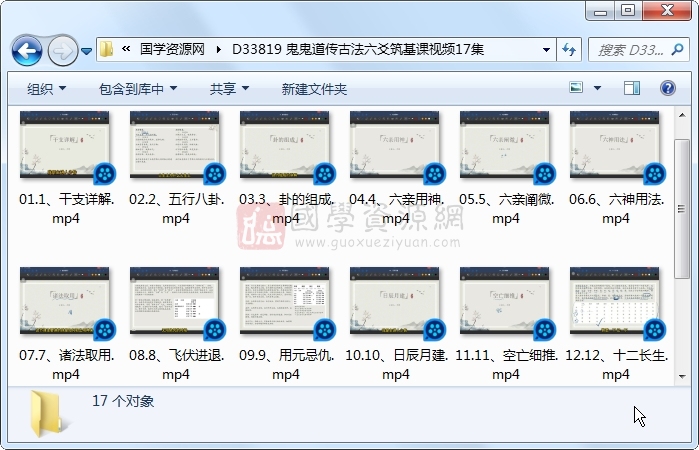Select the D33819 folder breadcrumb
Screen dimensions: 699x450
(x=358, y=49)
